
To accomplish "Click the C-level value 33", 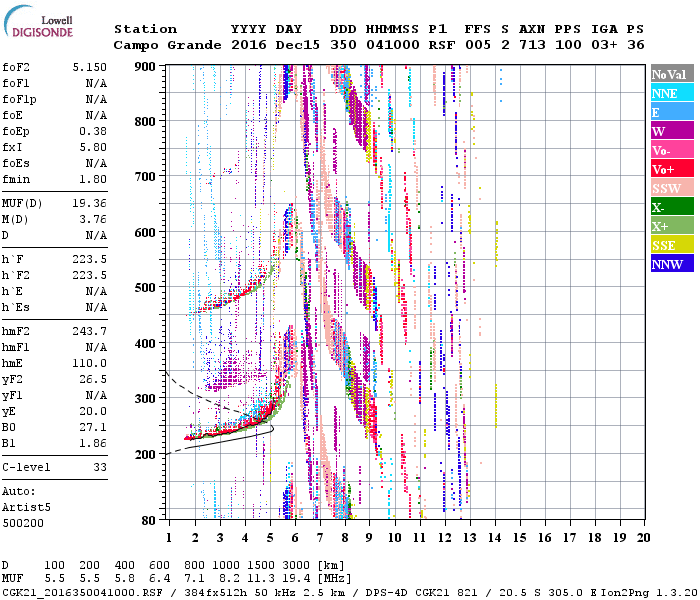I will tap(100, 467).
